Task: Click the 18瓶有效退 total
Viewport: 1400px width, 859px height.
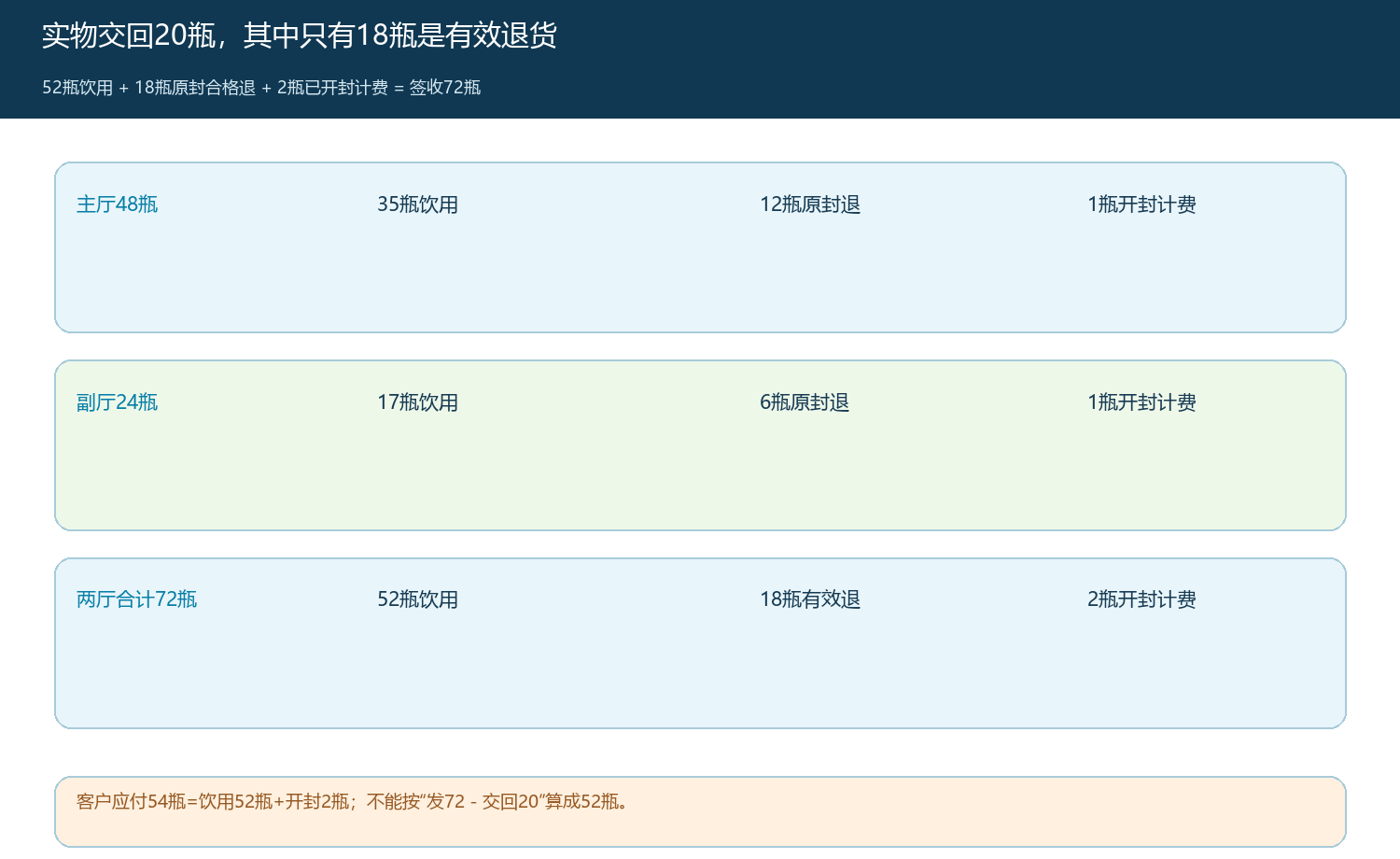Action: tap(810, 599)
